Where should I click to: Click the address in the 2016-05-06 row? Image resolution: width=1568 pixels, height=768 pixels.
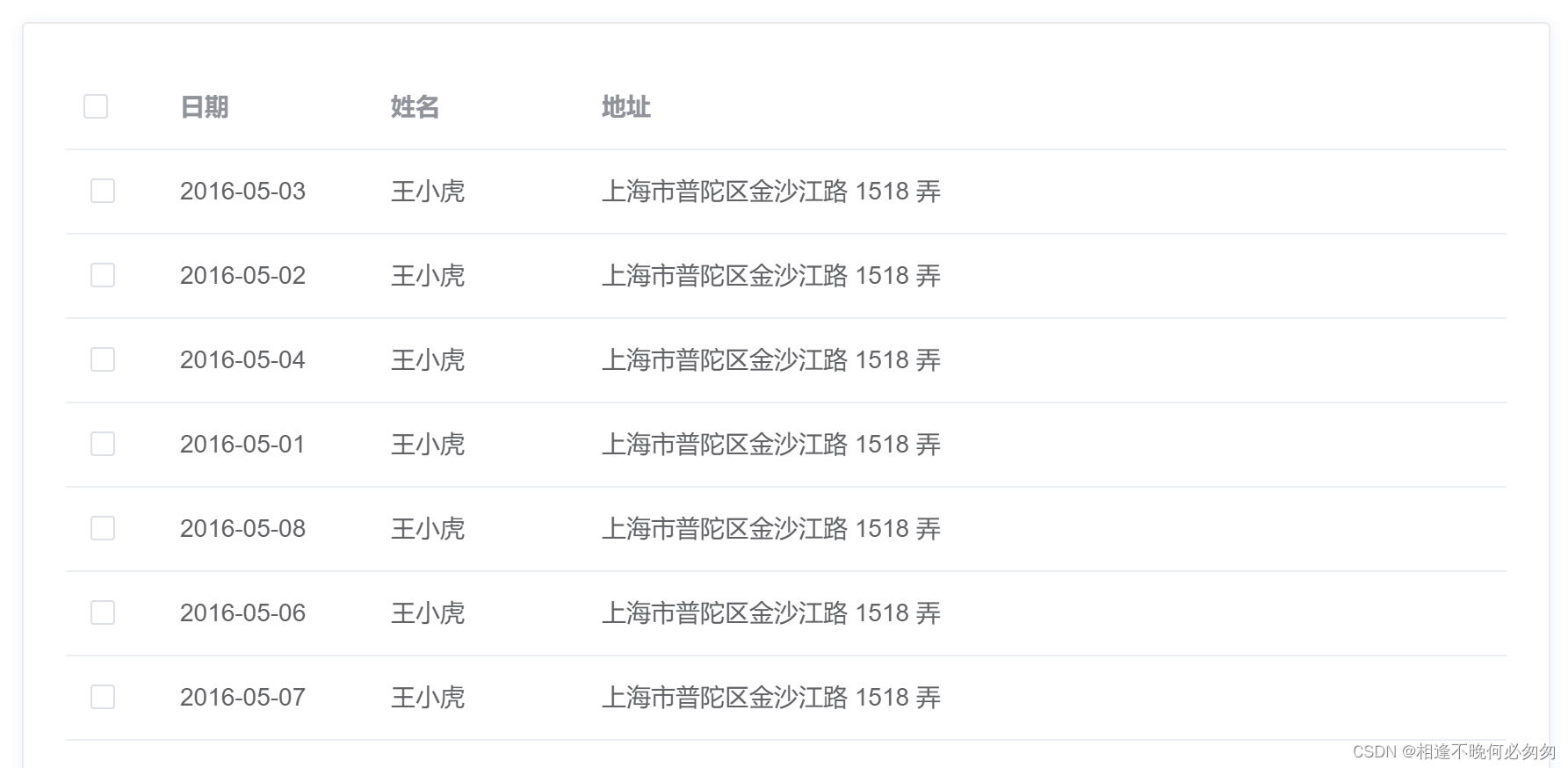tap(771, 612)
